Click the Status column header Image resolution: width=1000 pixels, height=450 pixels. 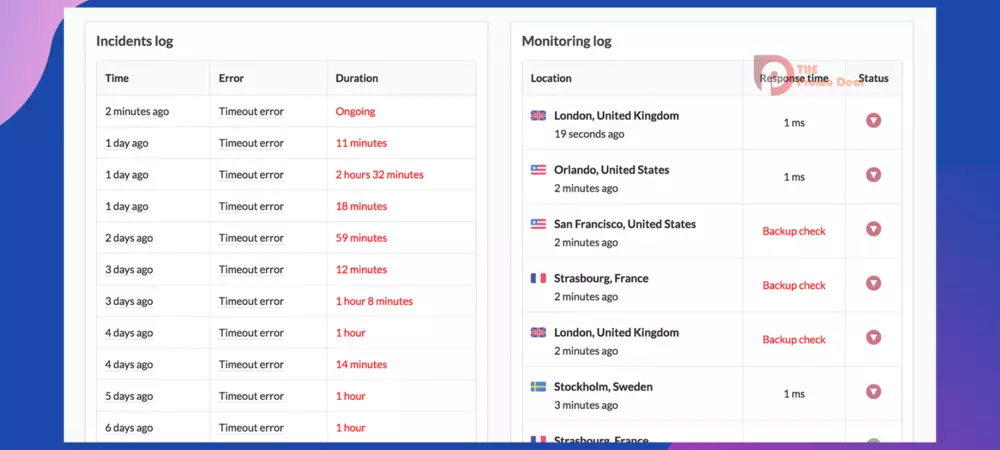pyautogui.click(x=873, y=78)
